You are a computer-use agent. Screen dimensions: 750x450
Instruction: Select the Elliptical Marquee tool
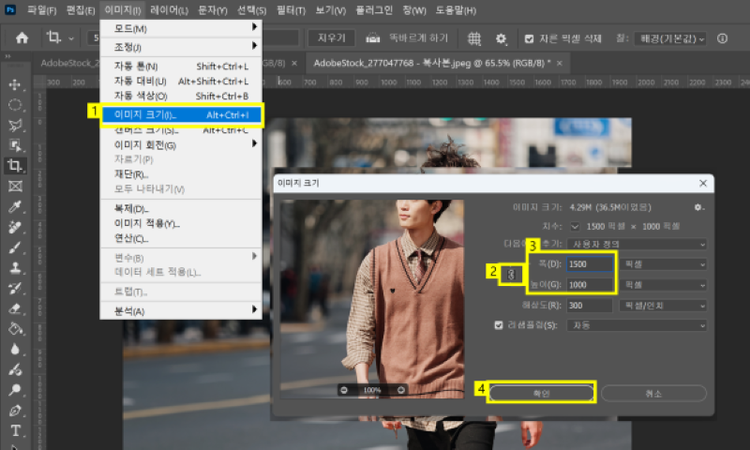(x=15, y=105)
